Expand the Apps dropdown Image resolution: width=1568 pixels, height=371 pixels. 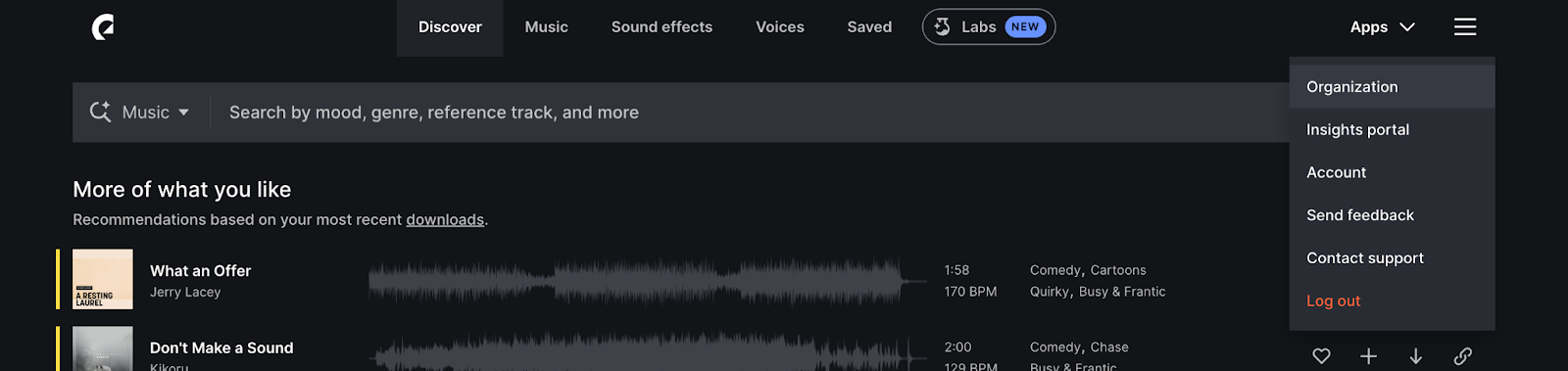coord(1383,27)
